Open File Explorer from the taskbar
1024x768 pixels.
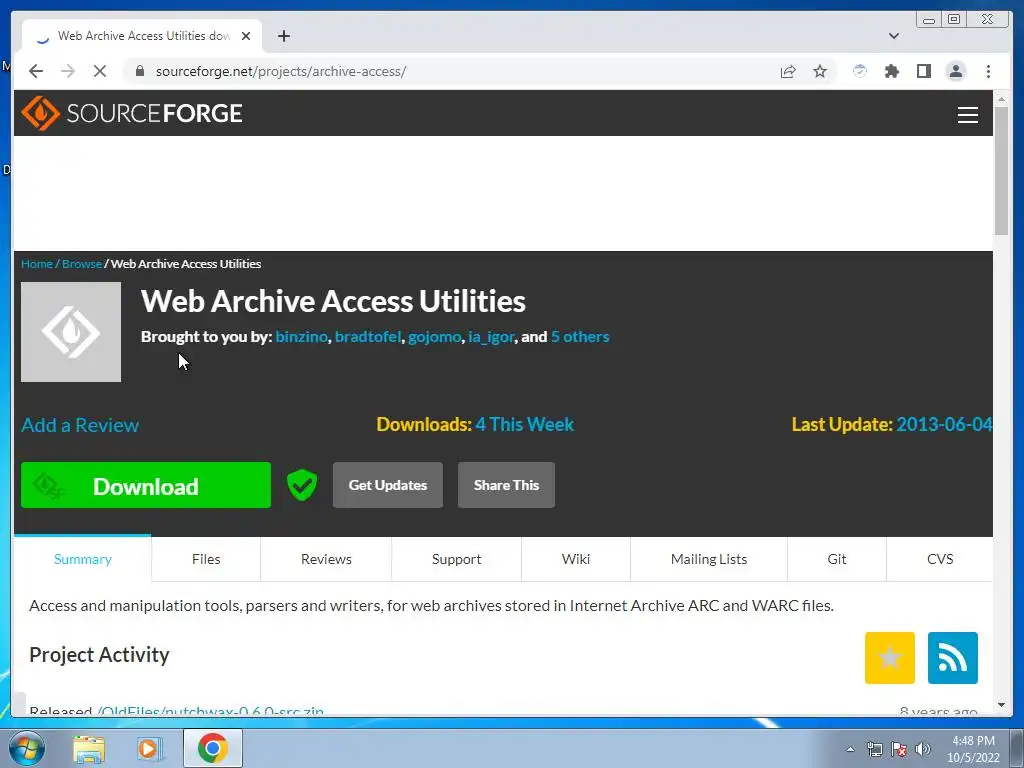[x=89, y=748]
